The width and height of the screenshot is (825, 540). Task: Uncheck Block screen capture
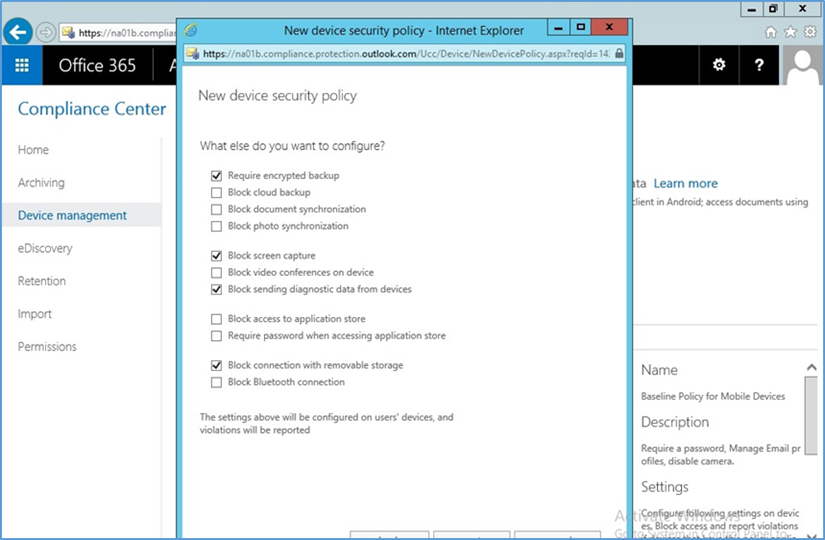tap(216, 256)
